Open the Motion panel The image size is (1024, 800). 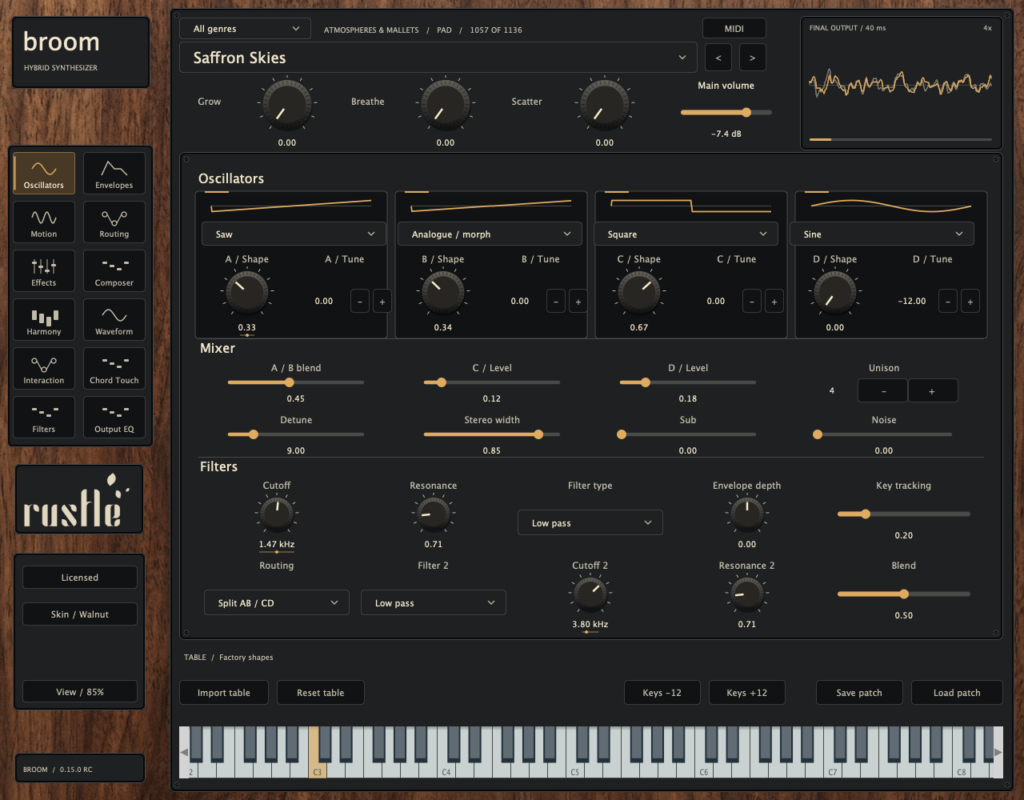coord(44,222)
